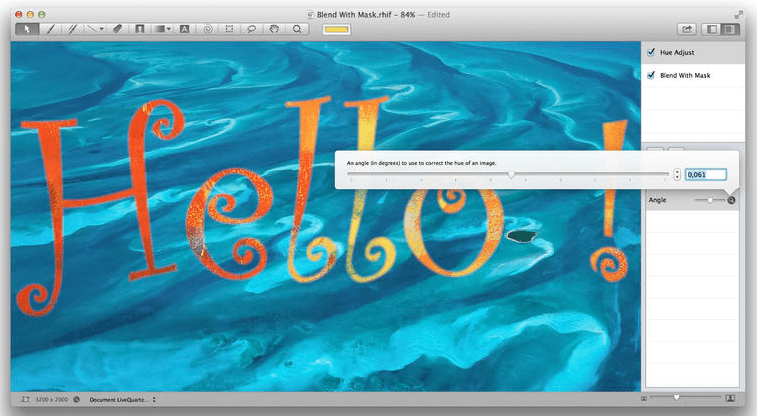This screenshot has width=757, height=416.
Task: Select the gradient tool
Action: [x=159, y=29]
